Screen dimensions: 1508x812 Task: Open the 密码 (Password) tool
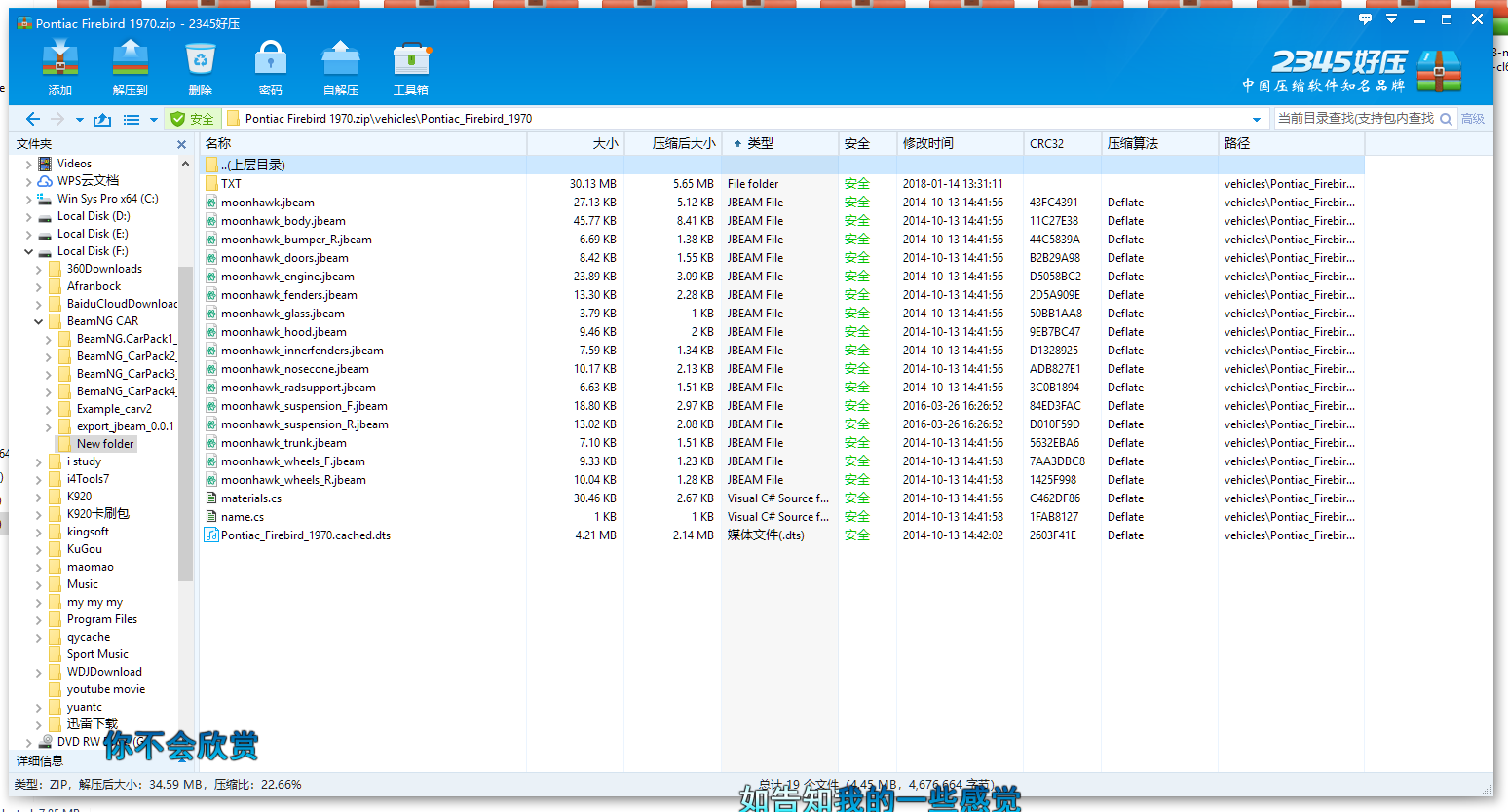click(270, 68)
